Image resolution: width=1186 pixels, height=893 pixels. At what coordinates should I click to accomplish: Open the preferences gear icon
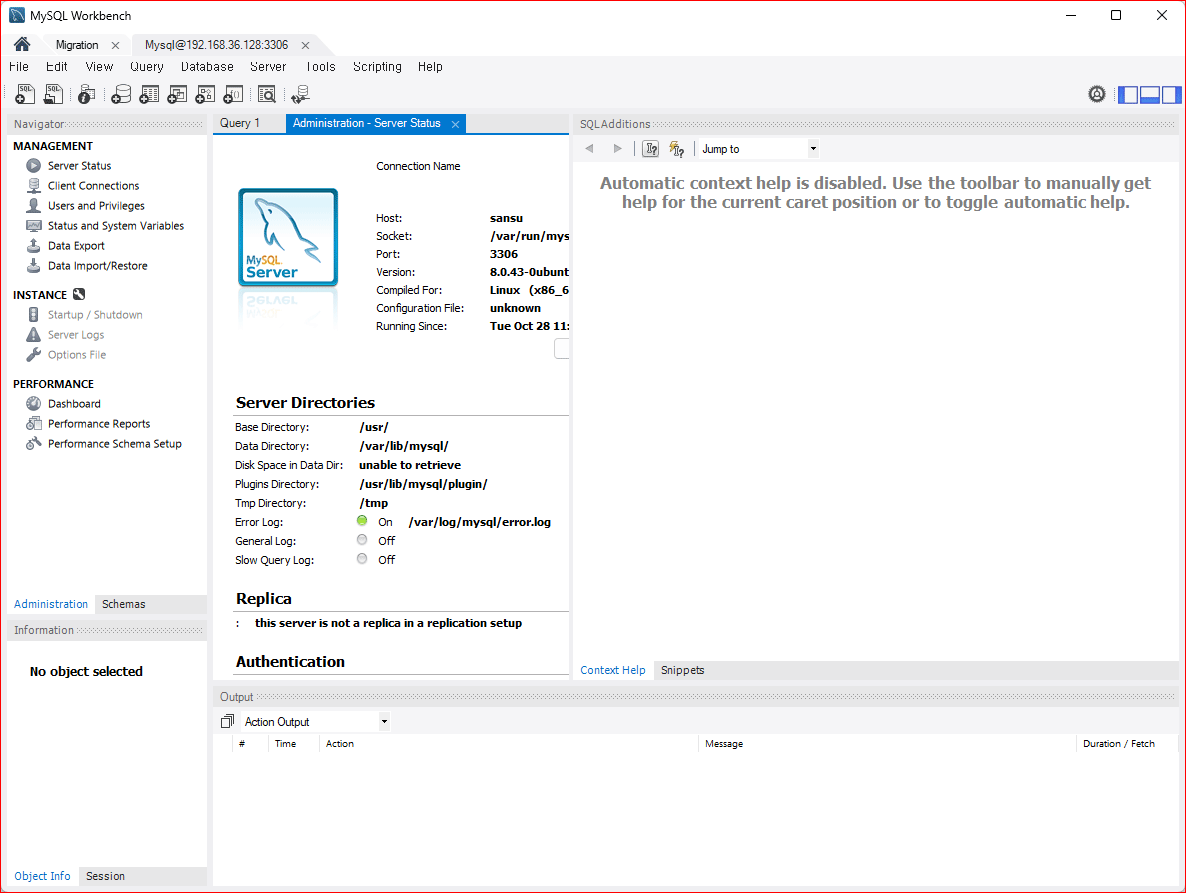(x=1097, y=94)
